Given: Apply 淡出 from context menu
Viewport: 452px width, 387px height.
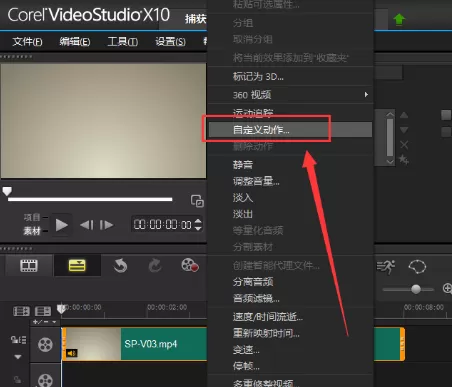Looking at the screenshot, I should pos(290,214).
